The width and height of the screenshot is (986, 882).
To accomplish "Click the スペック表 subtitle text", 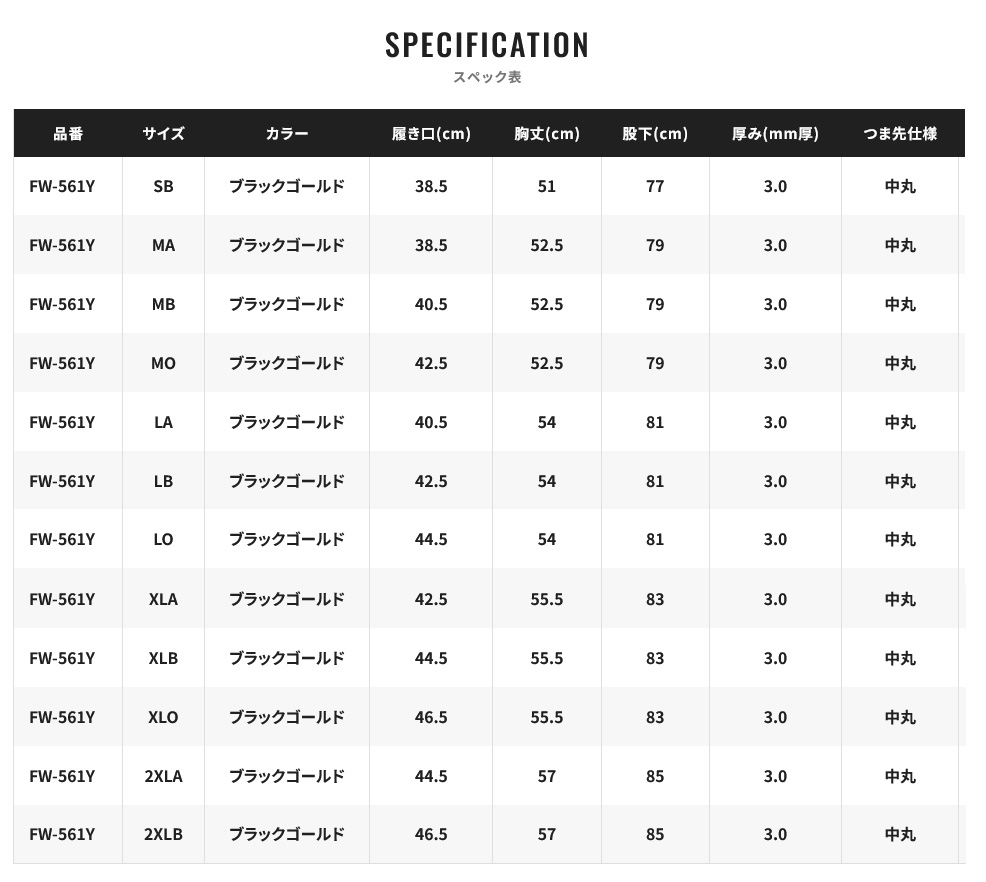I will pos(487,77).
